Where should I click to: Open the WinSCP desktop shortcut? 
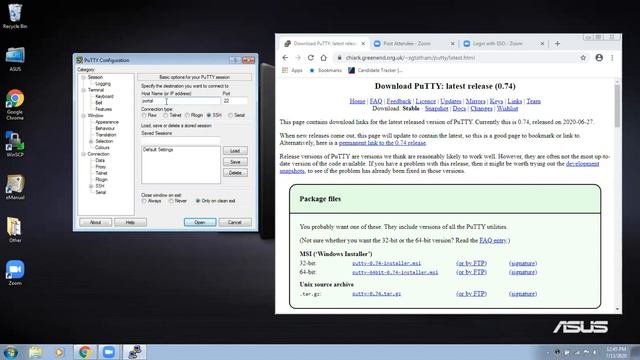coord(15,144)
